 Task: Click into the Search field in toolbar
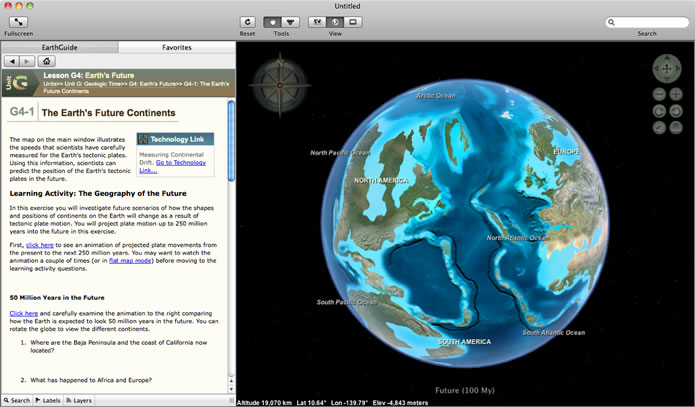point(647,22)
